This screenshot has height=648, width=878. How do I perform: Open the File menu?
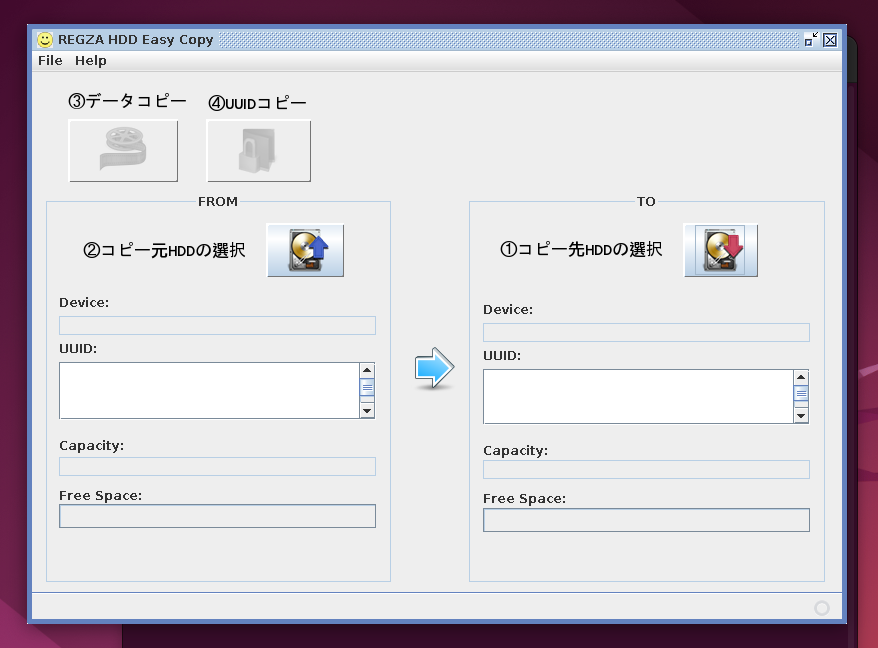50,61
